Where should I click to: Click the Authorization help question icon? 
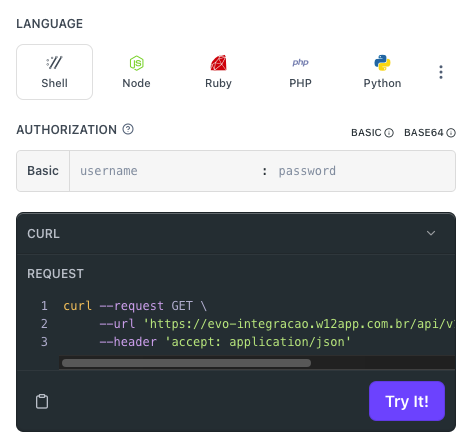128,129
